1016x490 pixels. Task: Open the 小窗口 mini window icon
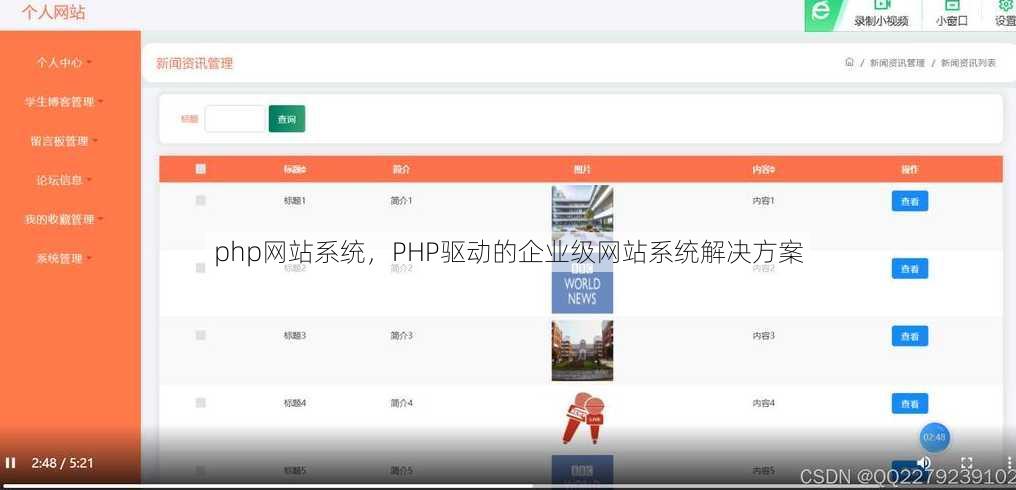tap(951, 5)
